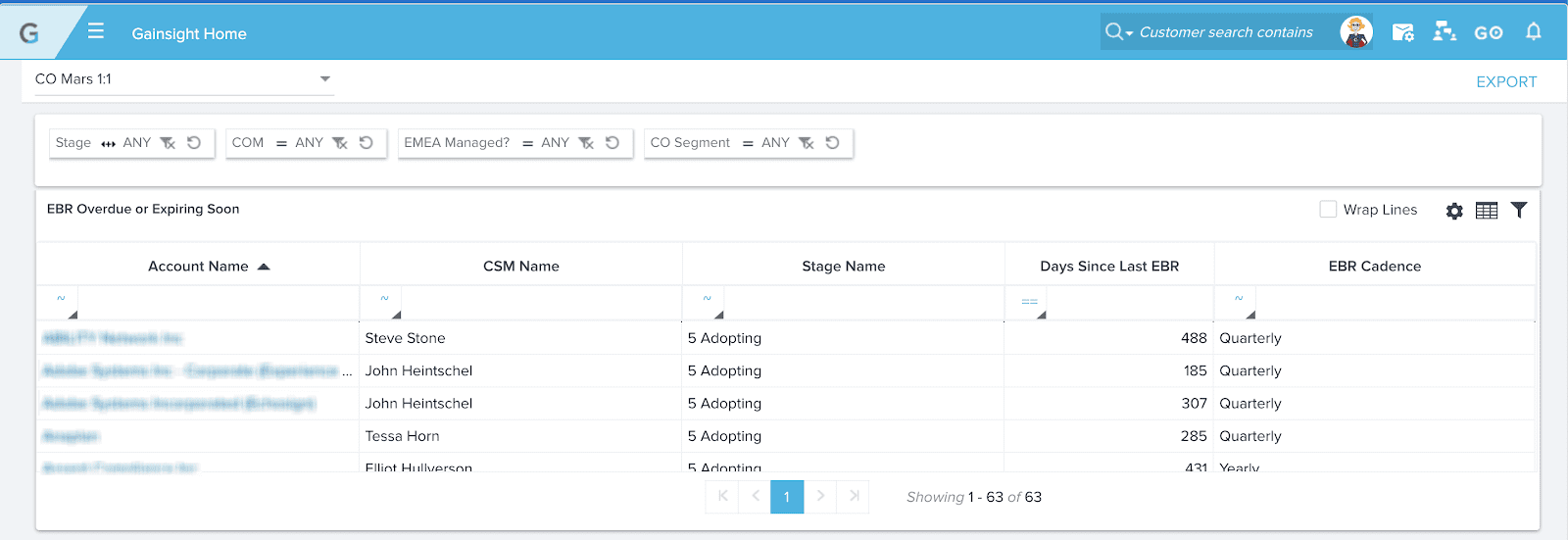
Task: Click the EXPORT link
Action: coord(1505,82)
